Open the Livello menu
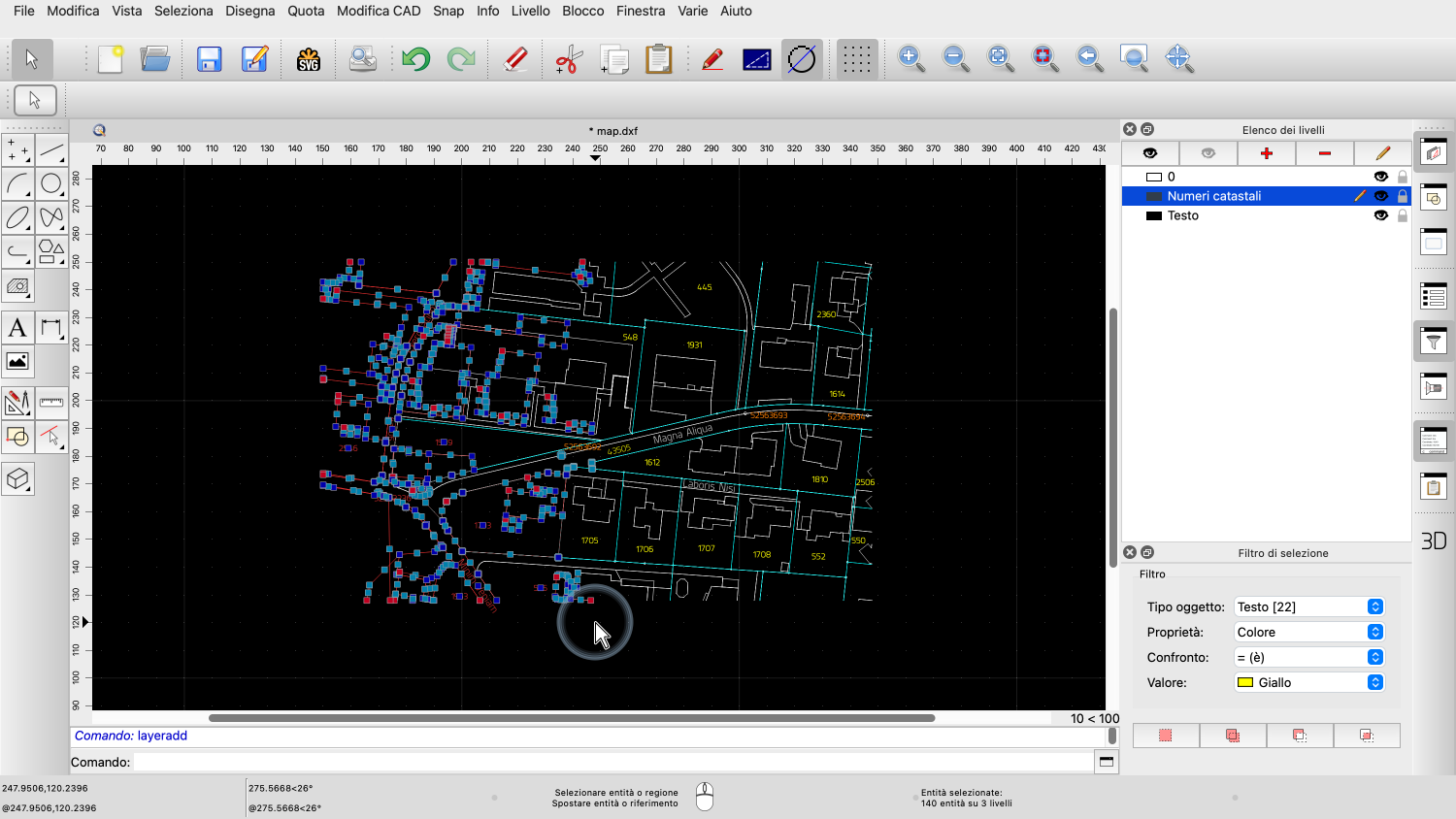The width and height of the screenshot is (1456, 819). (x=530, y=11)
